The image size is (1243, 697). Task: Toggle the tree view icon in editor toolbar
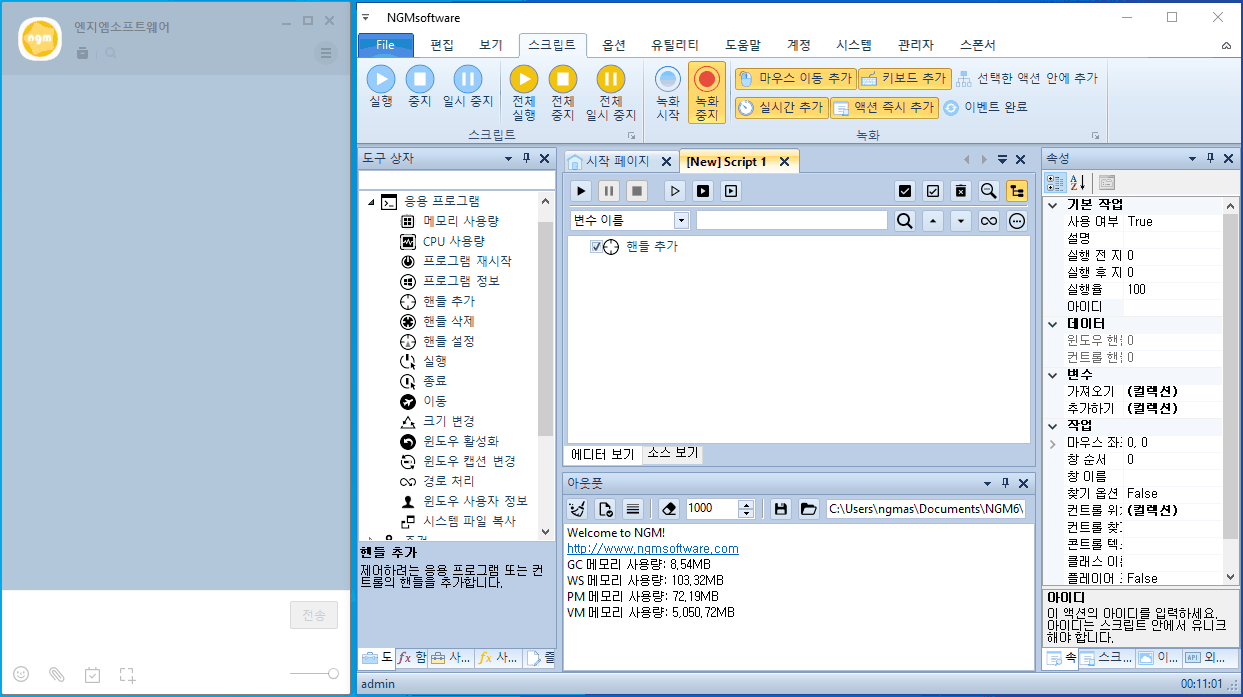[x=1017, y=190]
